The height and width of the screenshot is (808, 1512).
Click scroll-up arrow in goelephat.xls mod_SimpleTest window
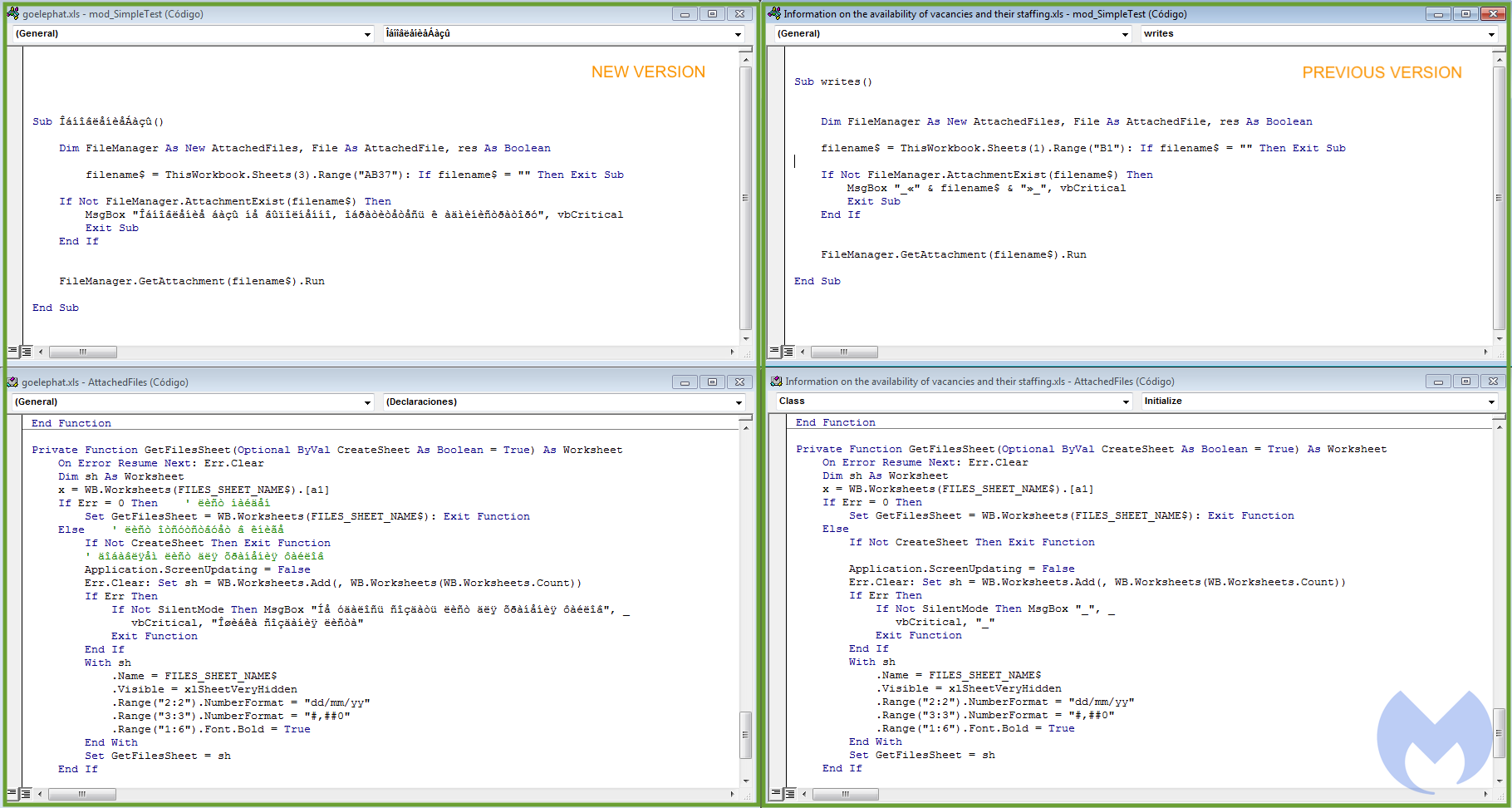tap(746, 59)
